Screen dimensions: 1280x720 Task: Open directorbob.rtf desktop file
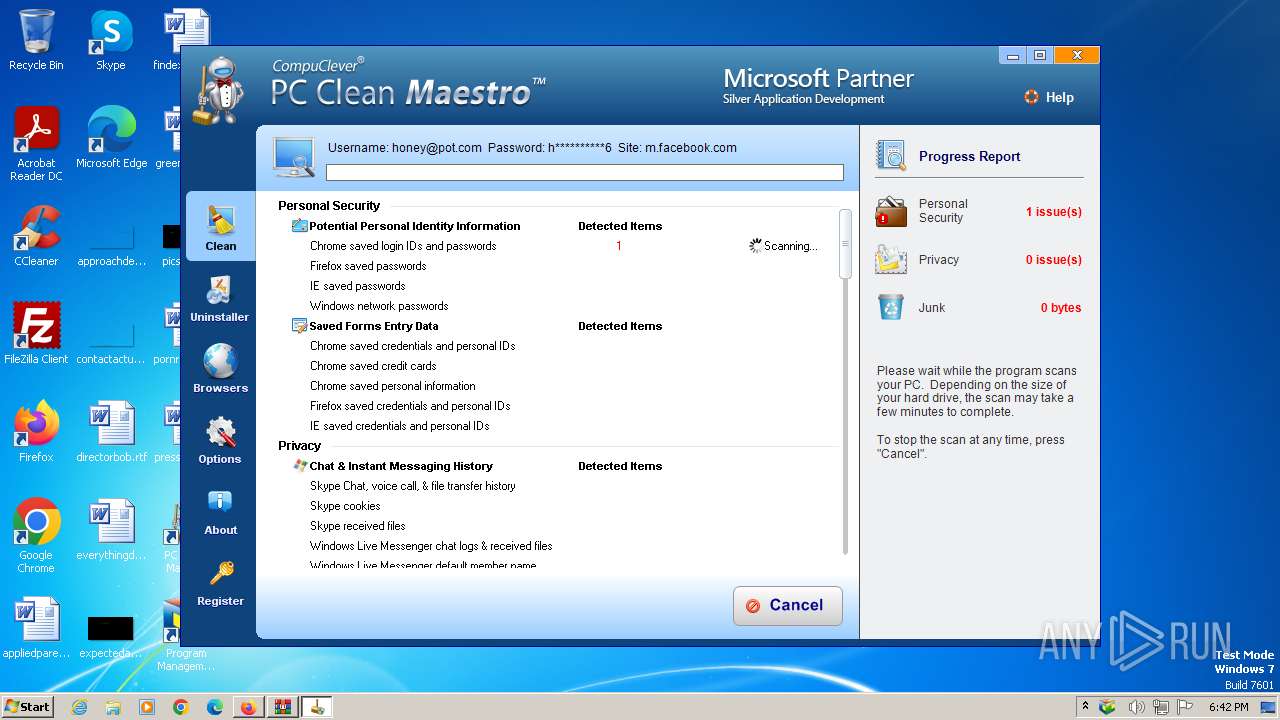point(111,432)
